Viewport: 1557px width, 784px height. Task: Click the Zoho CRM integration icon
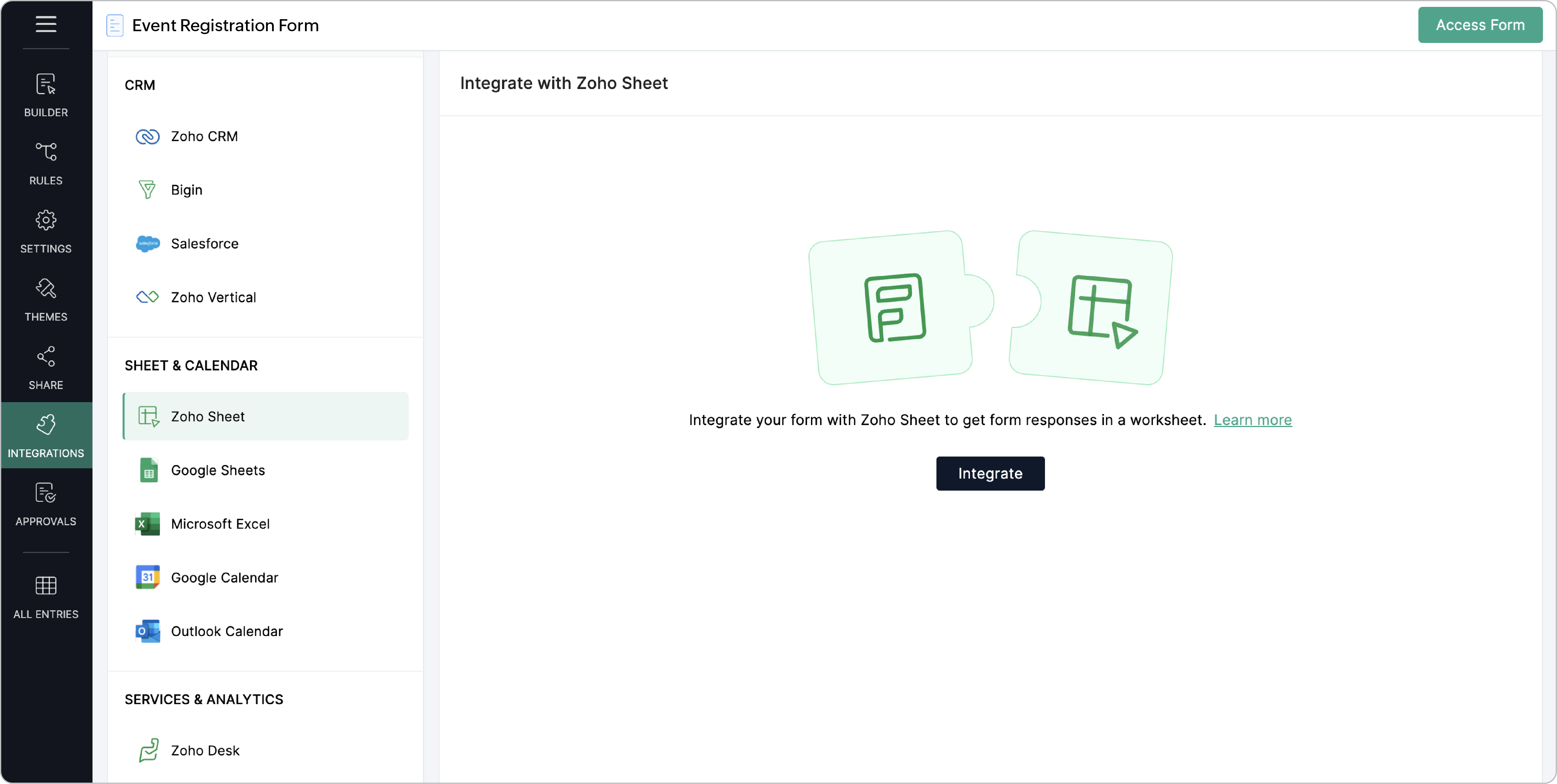[x=147, y=137]
